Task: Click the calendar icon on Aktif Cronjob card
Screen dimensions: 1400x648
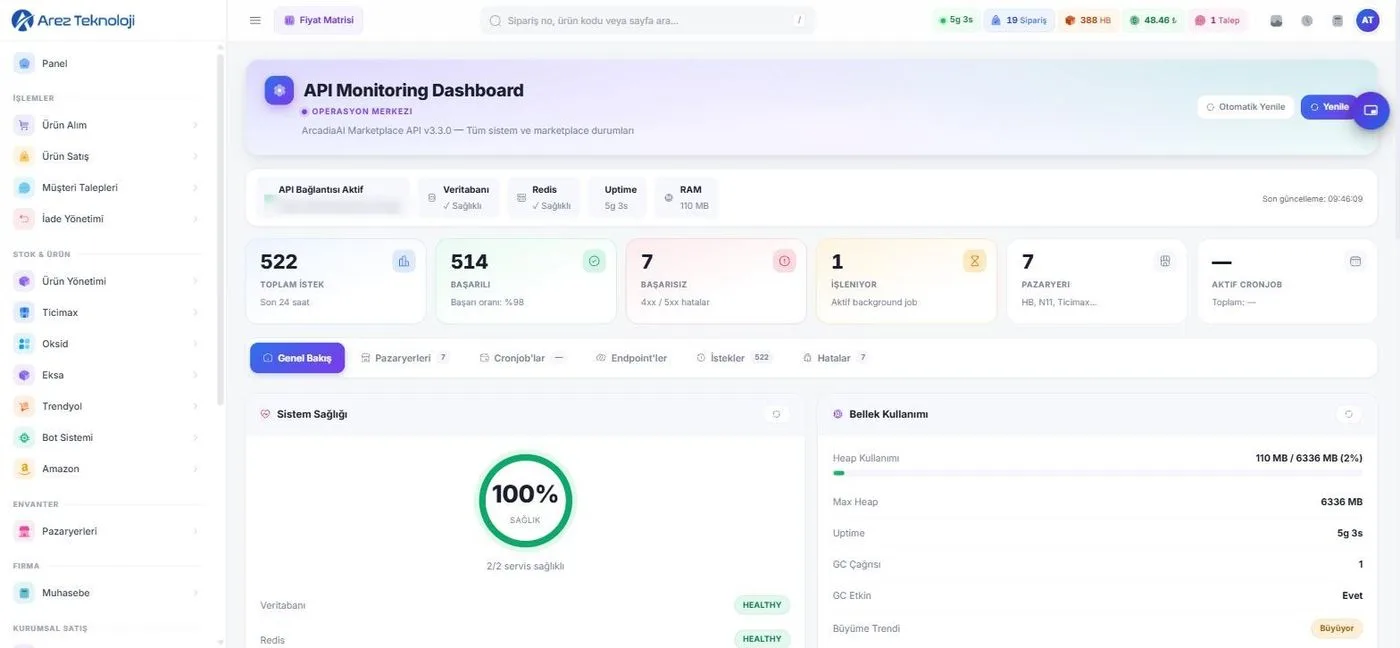Action: 1355,261
